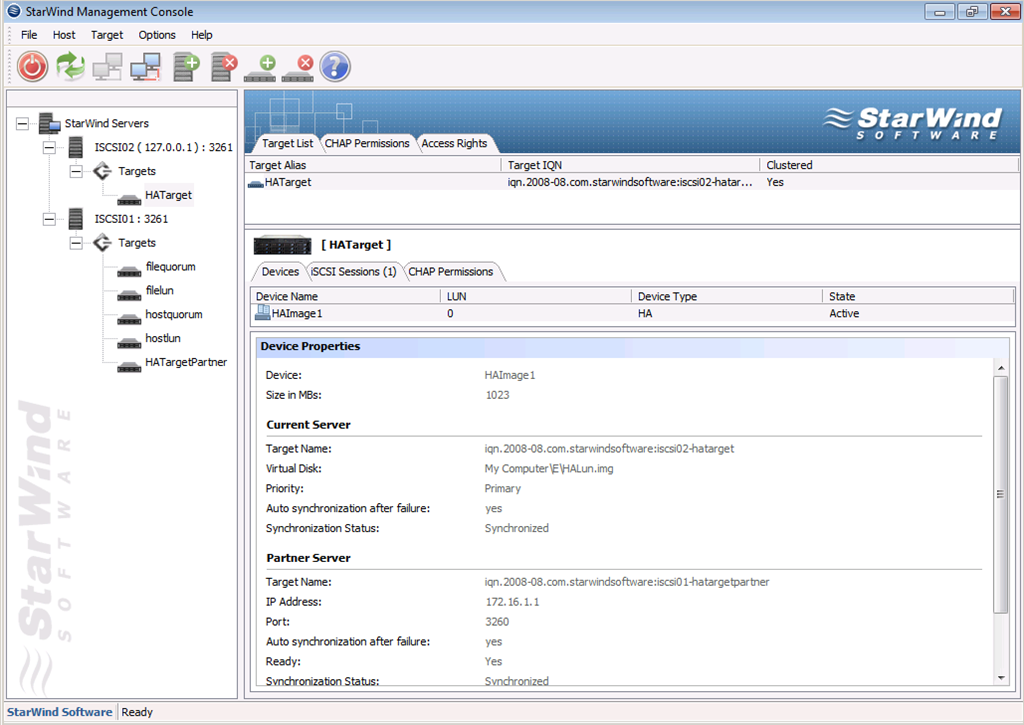Click the StarWind title bar application icon

point(14,11)
